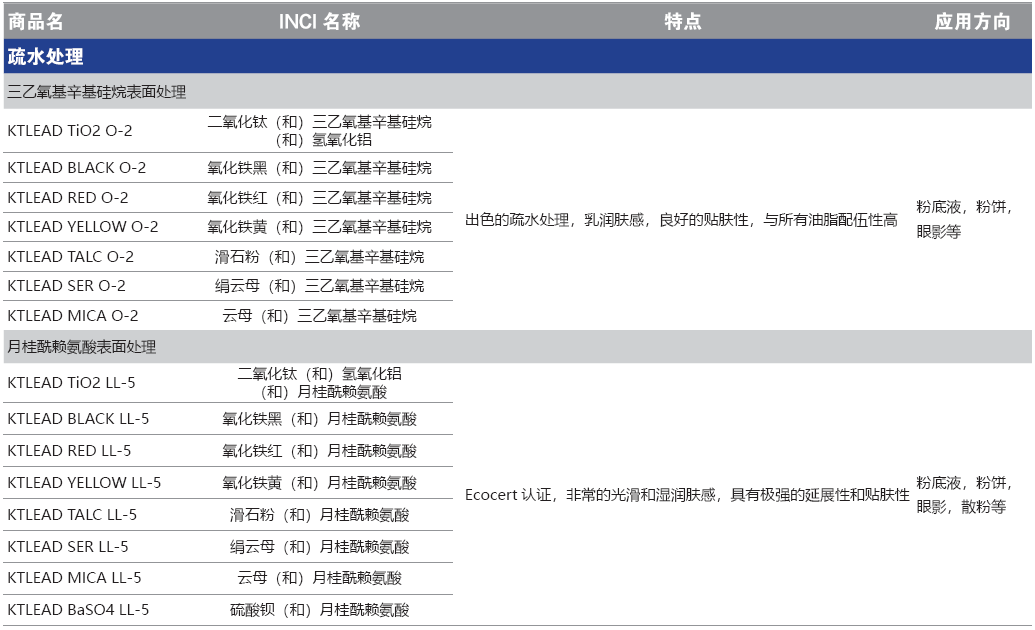Click product name KTLEAD TiO2 O-2
Image resolution: width=1035 pixels, height=630 pixels.
70,131
